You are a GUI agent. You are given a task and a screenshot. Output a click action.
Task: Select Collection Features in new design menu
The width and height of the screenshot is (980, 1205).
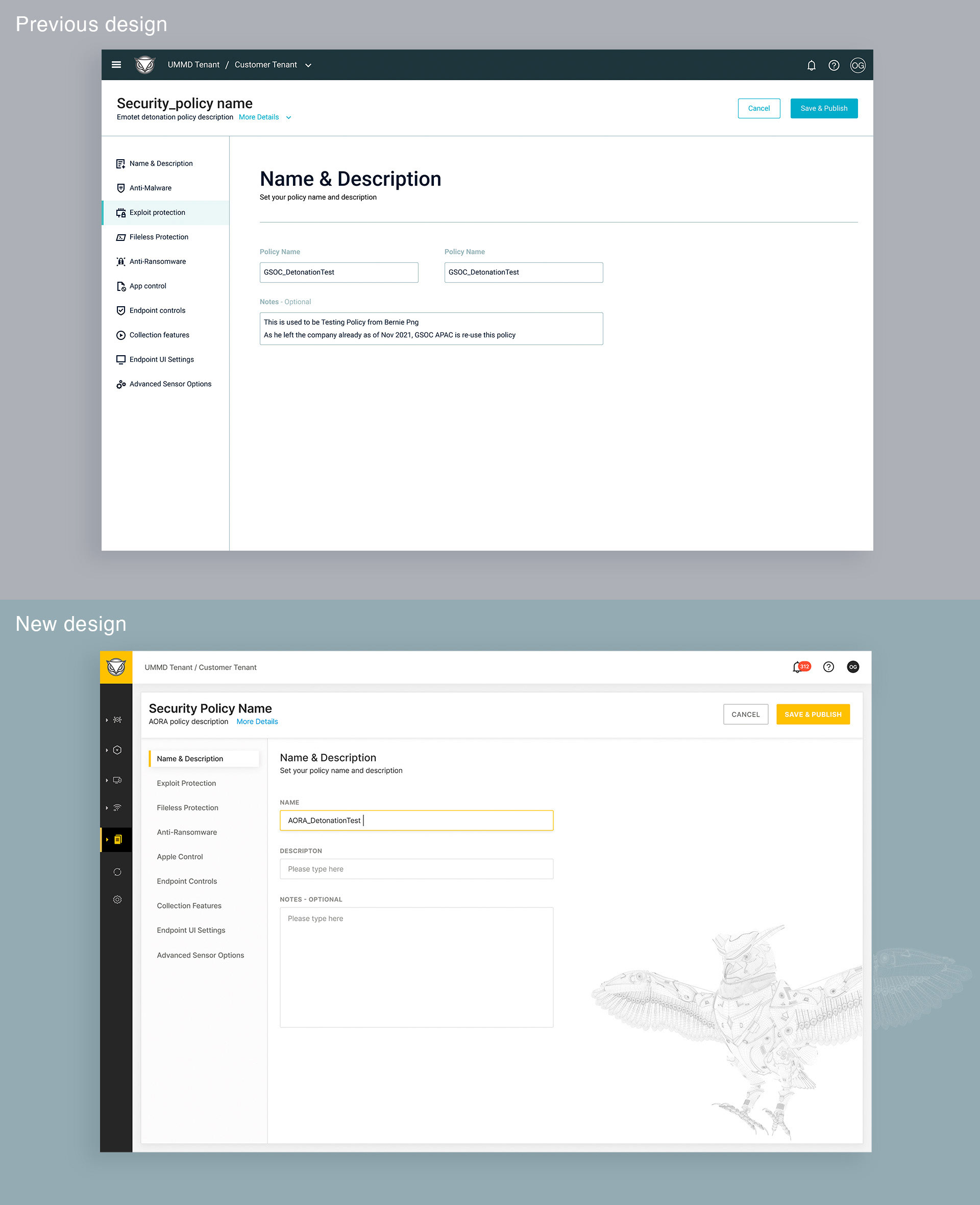coord(189,906)
